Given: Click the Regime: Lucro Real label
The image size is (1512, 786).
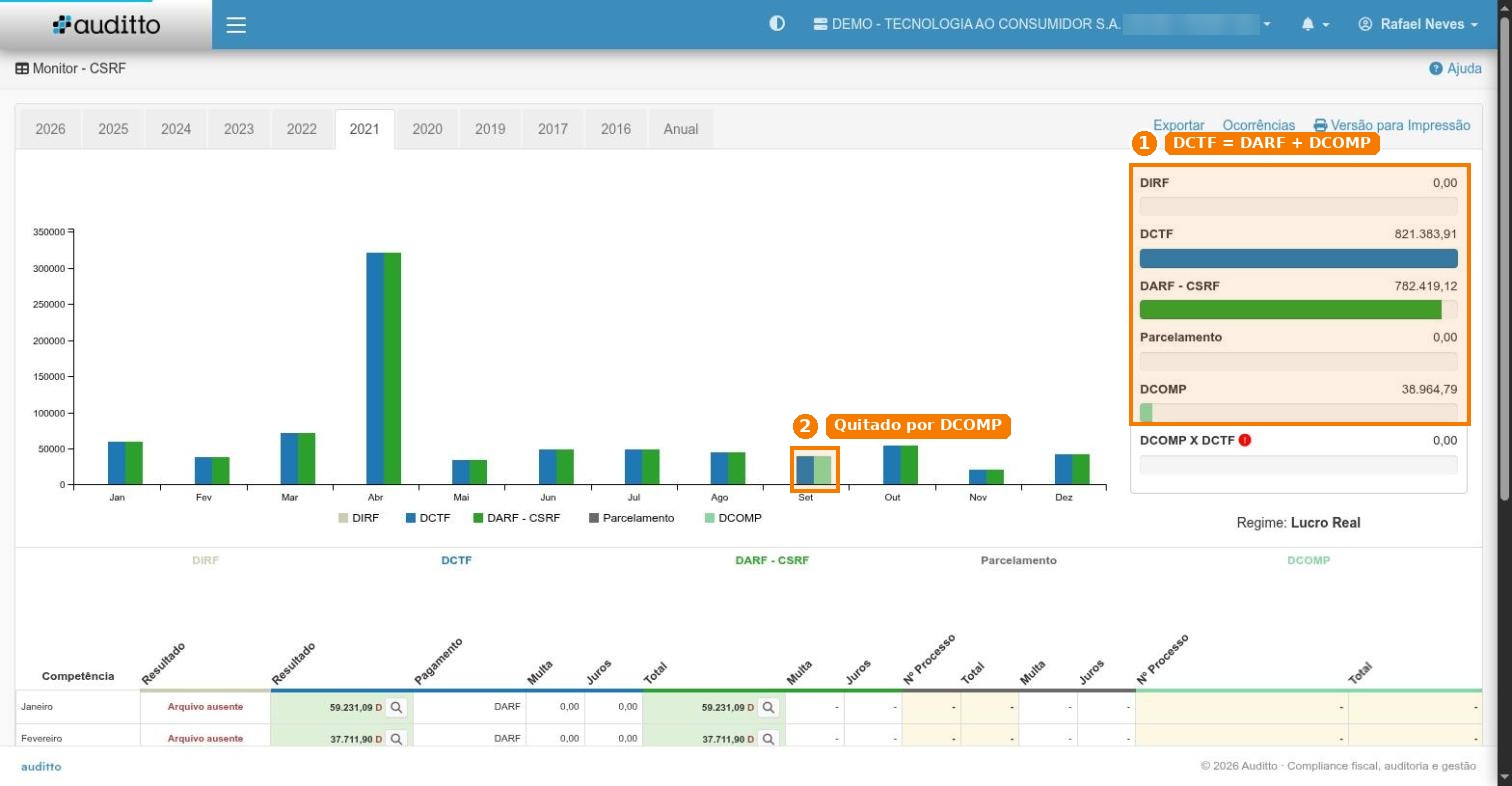Looking at the screenshot, I should point(1298,523).
